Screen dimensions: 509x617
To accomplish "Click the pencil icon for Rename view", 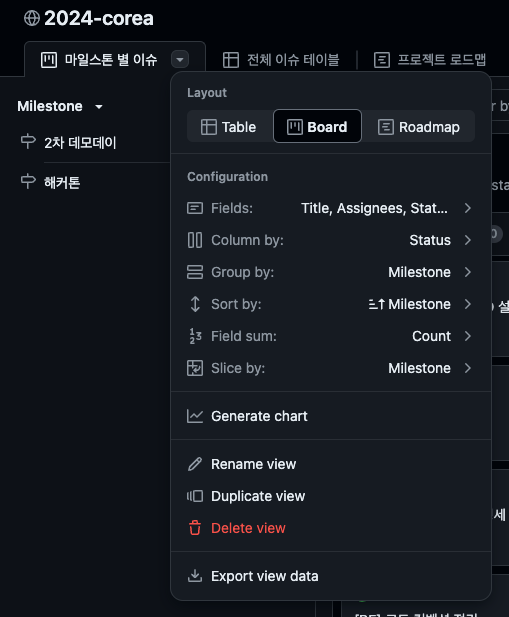I will click(x=195, y=464).
